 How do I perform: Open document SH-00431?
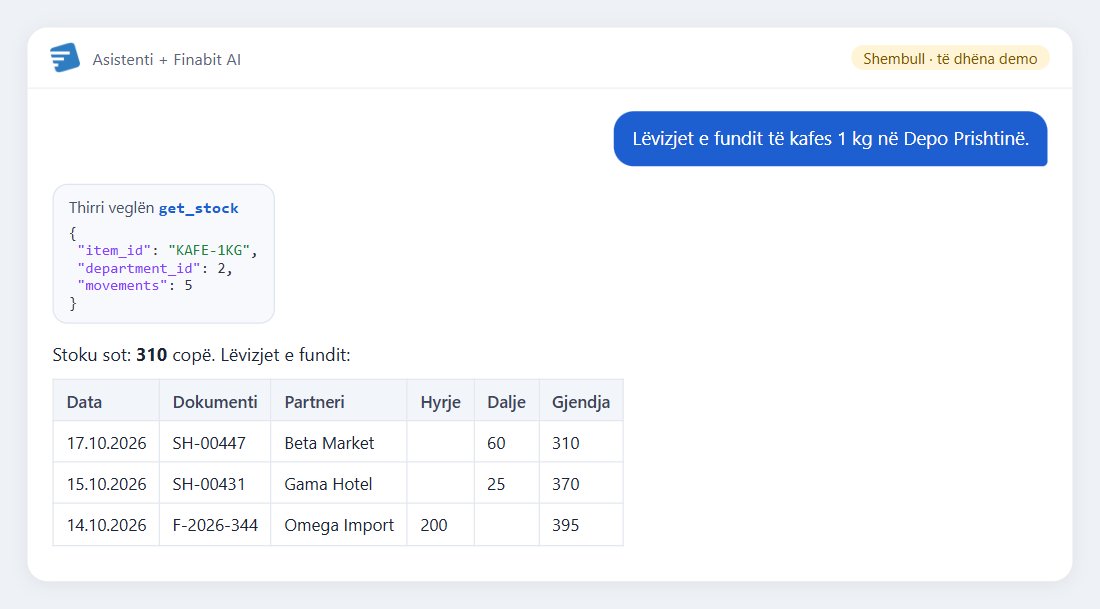click(209, 484)
